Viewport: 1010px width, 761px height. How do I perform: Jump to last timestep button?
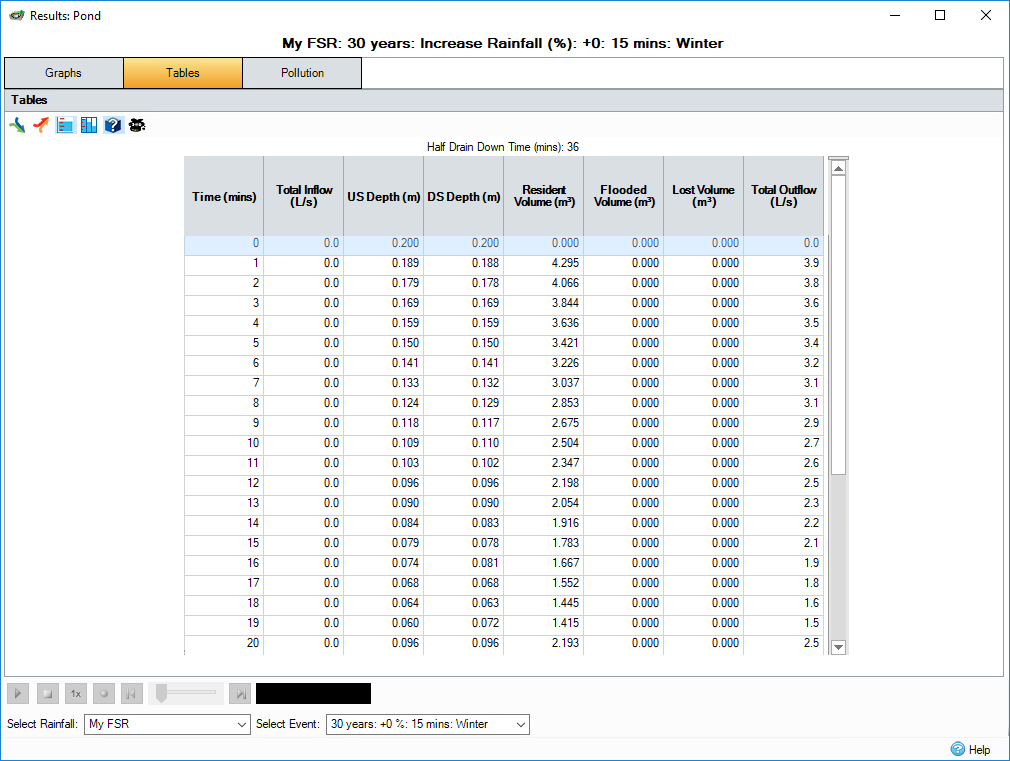coord(240,694)
